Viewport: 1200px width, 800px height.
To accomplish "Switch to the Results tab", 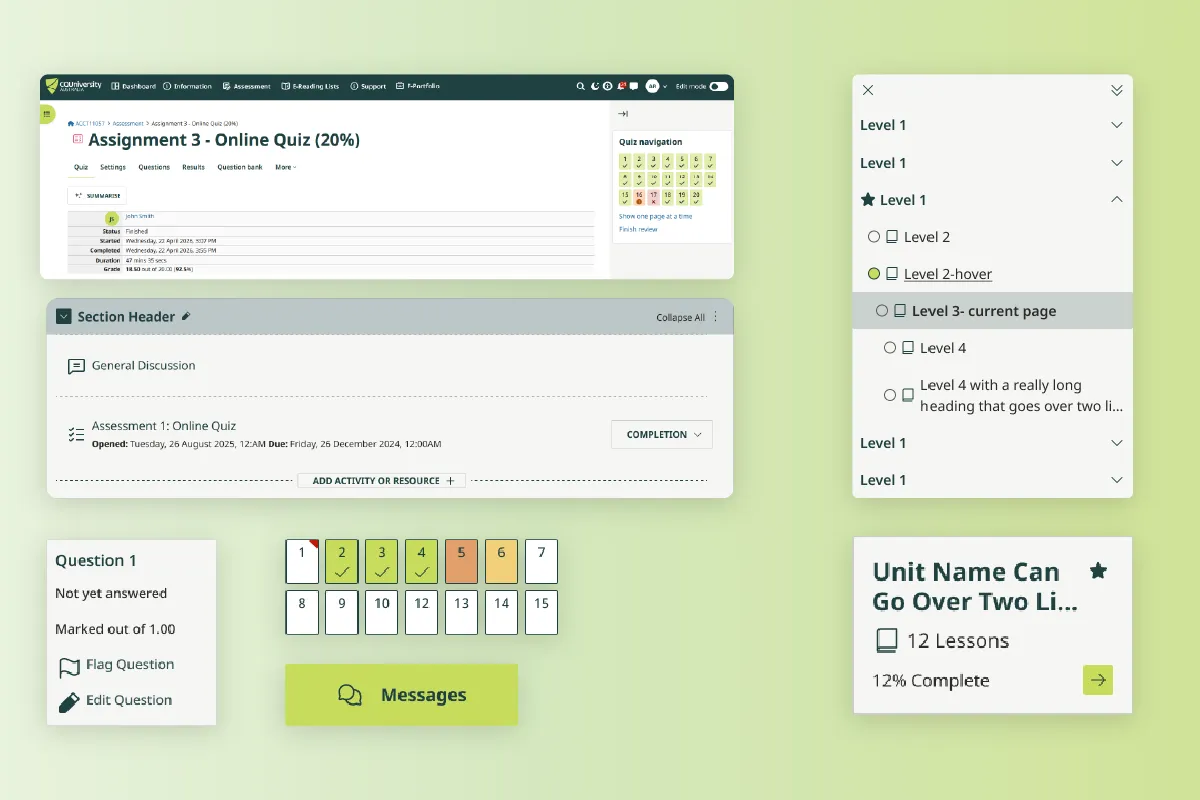I will tap(193, 167).
